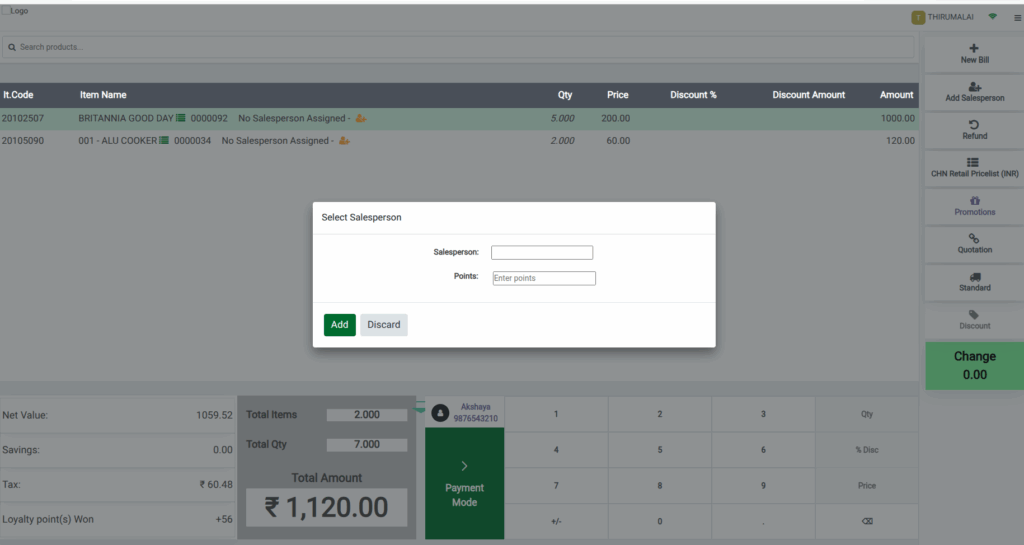Viewport: 1024px width, 545px height.
Task: Click the Enter points field
Action: (x=544, y=278)
